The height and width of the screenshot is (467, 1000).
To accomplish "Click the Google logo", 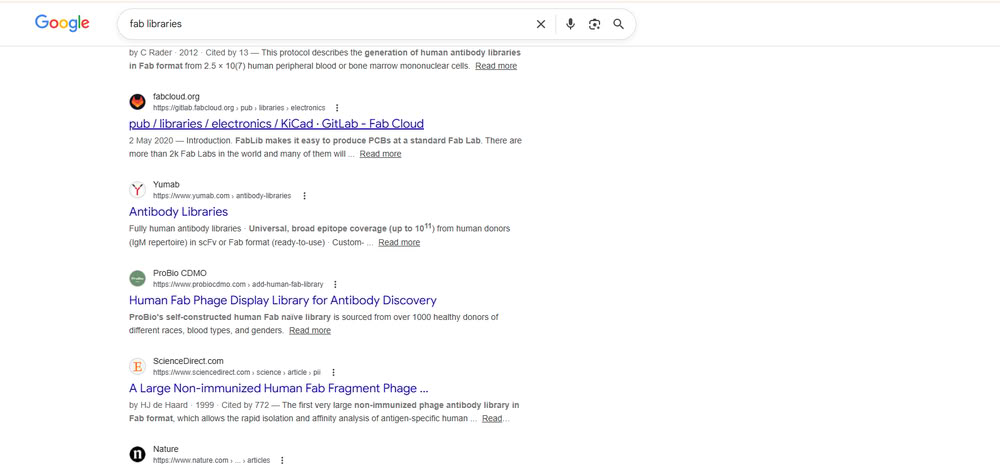I will pos(62,24).
